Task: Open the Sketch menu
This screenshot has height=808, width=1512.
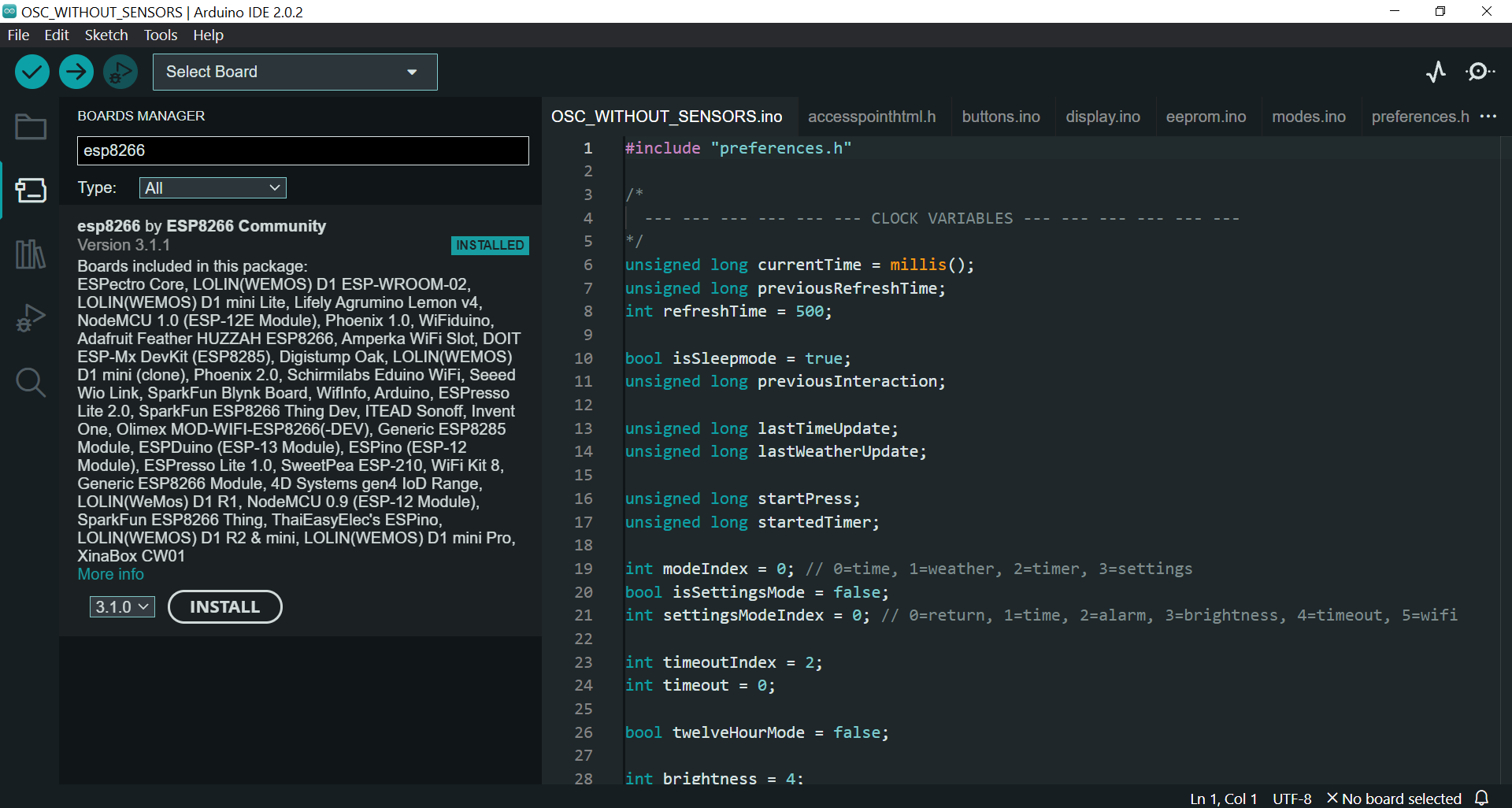Action: [106, 35]
